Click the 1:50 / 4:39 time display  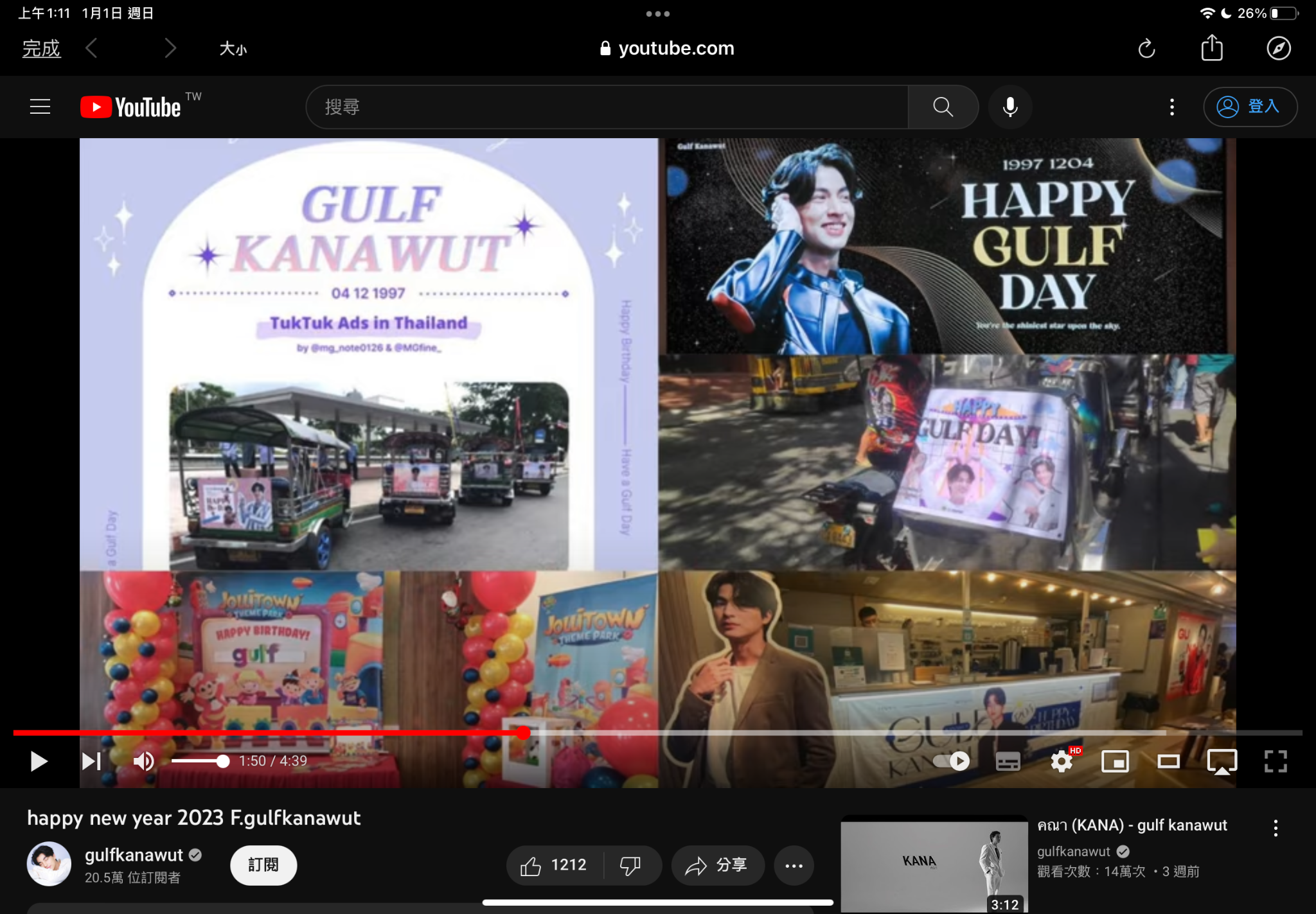(273, 761)
